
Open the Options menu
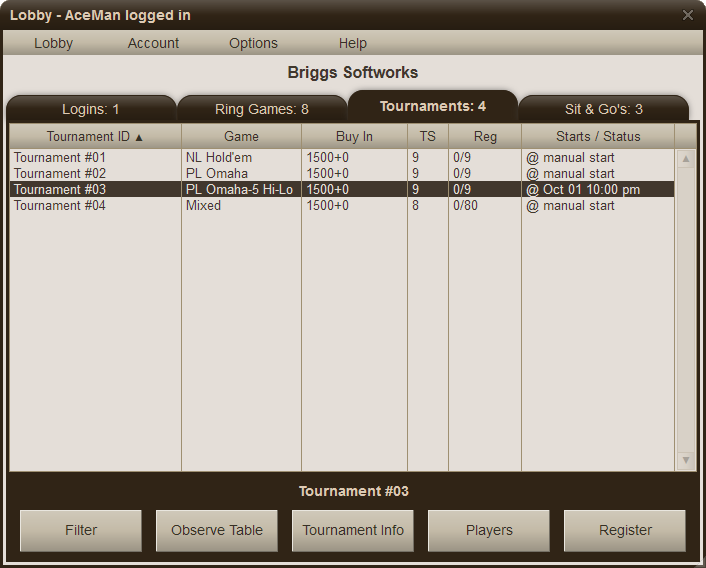point(253,43)
